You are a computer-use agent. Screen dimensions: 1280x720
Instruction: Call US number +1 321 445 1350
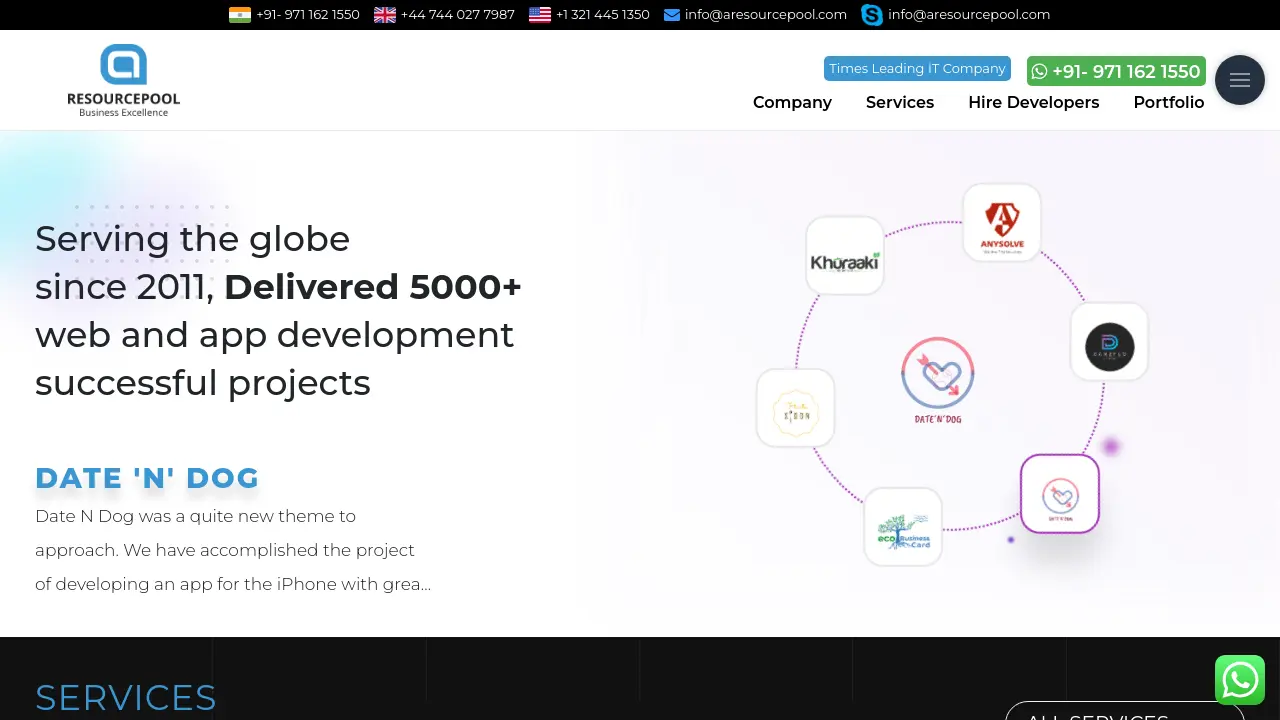coord(603,15)
